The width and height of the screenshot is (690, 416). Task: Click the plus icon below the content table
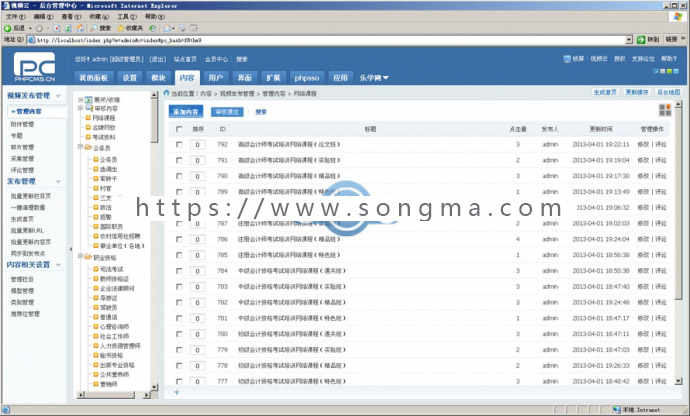pyautogui.click(x=176, y=392)
